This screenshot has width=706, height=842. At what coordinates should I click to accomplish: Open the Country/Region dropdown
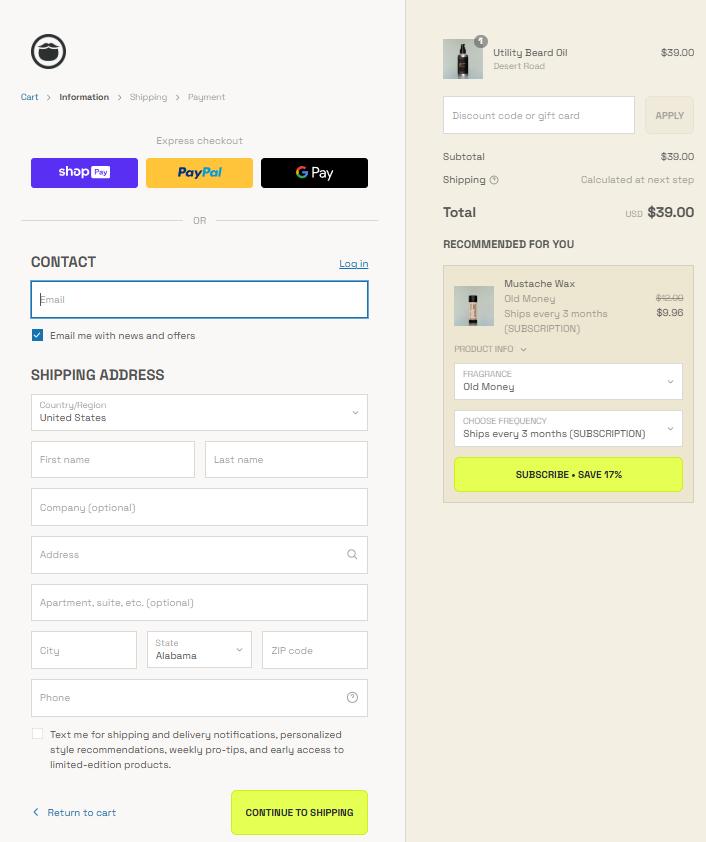coord(199,412)
